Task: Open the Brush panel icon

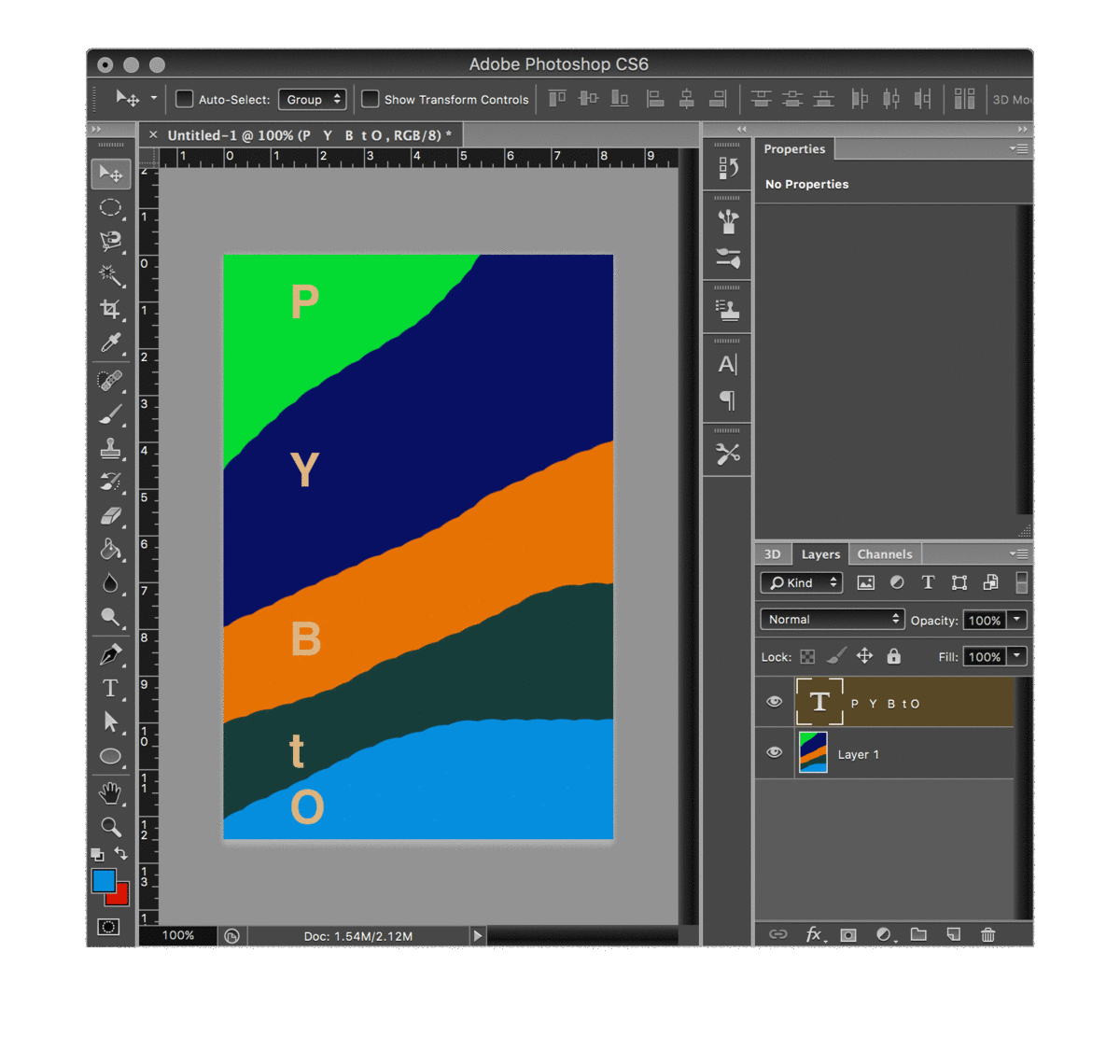Action: (x=728, y=221)
